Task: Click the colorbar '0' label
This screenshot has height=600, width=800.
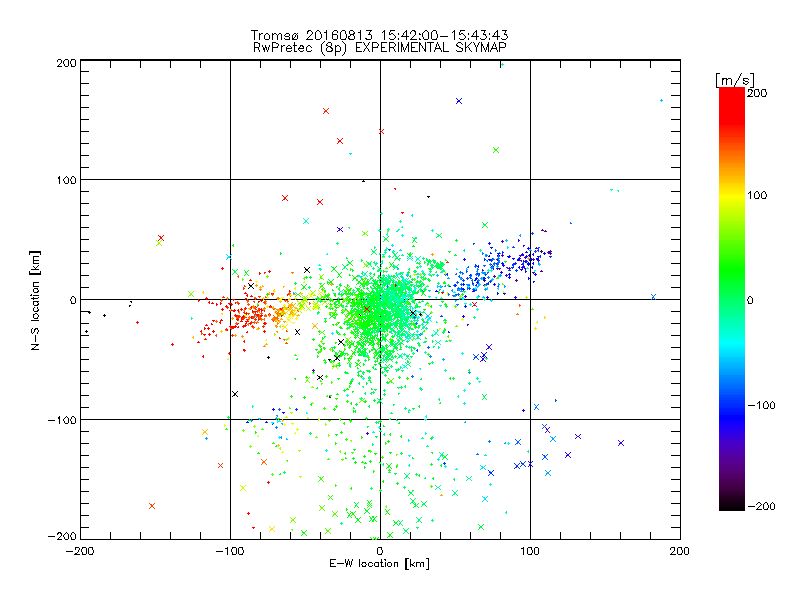Action: [750, 301]
